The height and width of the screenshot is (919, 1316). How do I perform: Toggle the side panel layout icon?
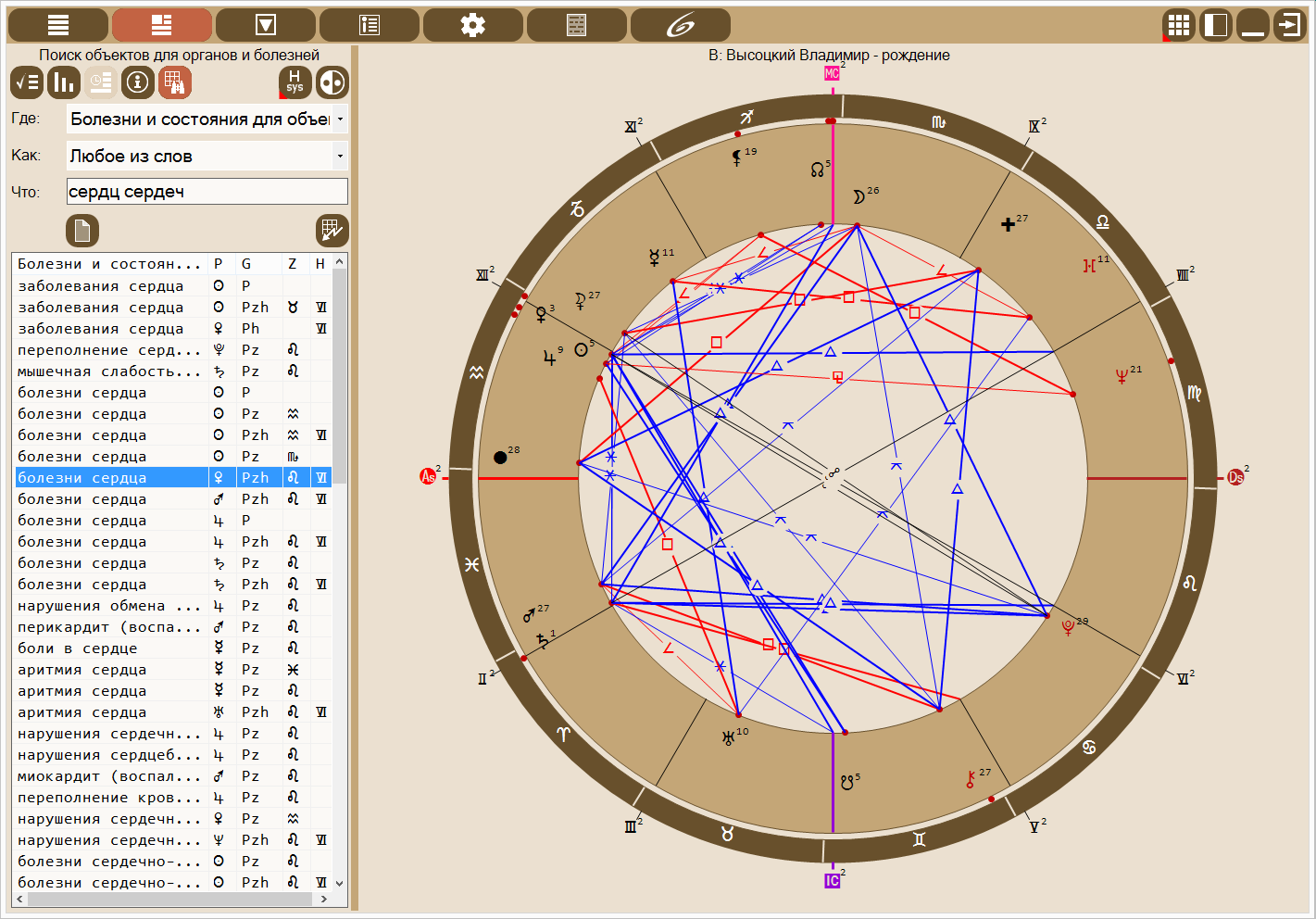[1216, 25]
